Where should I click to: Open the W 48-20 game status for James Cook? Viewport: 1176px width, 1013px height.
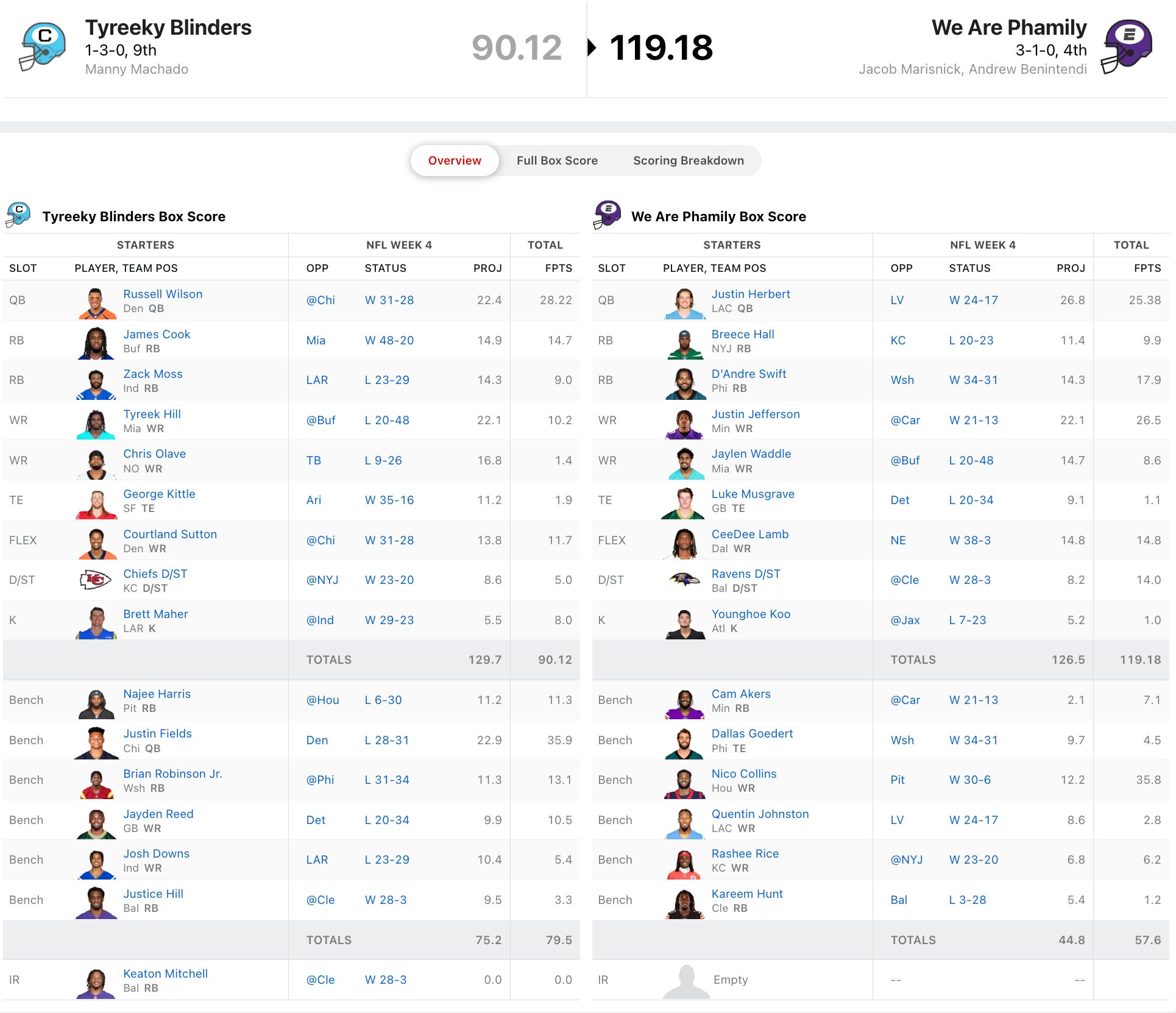389,340
